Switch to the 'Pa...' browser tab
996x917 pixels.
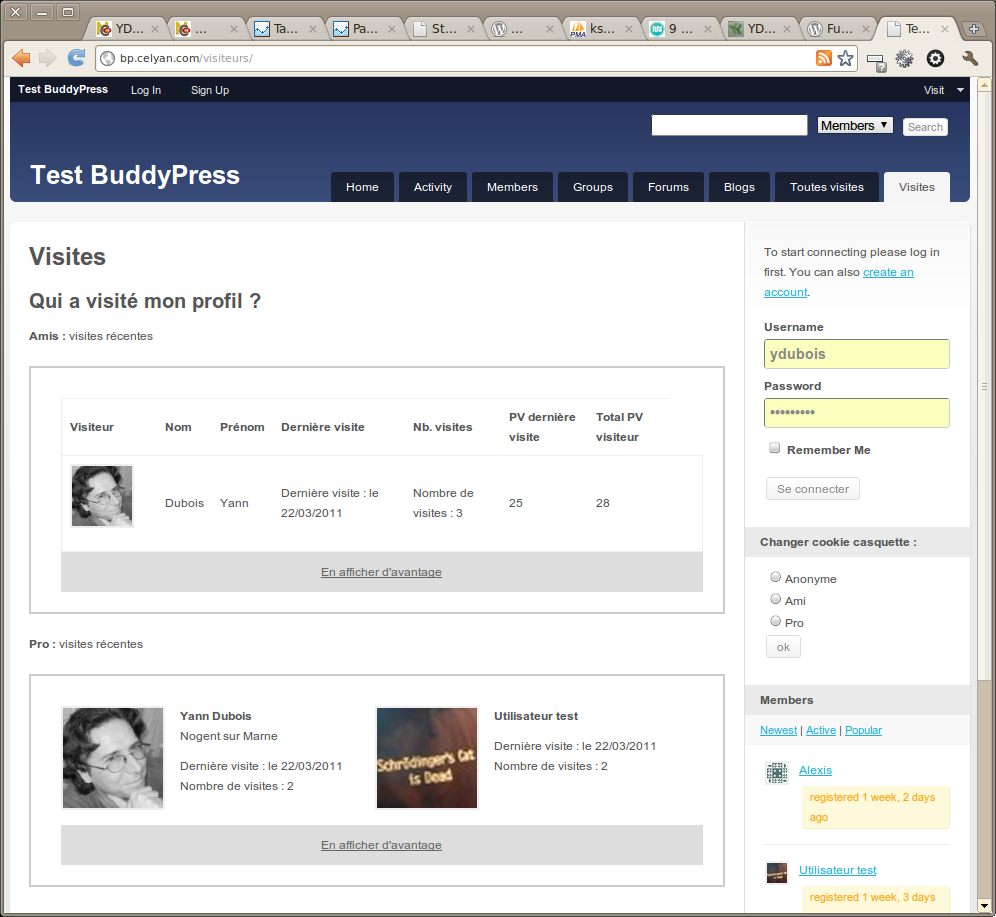[365, 29]
